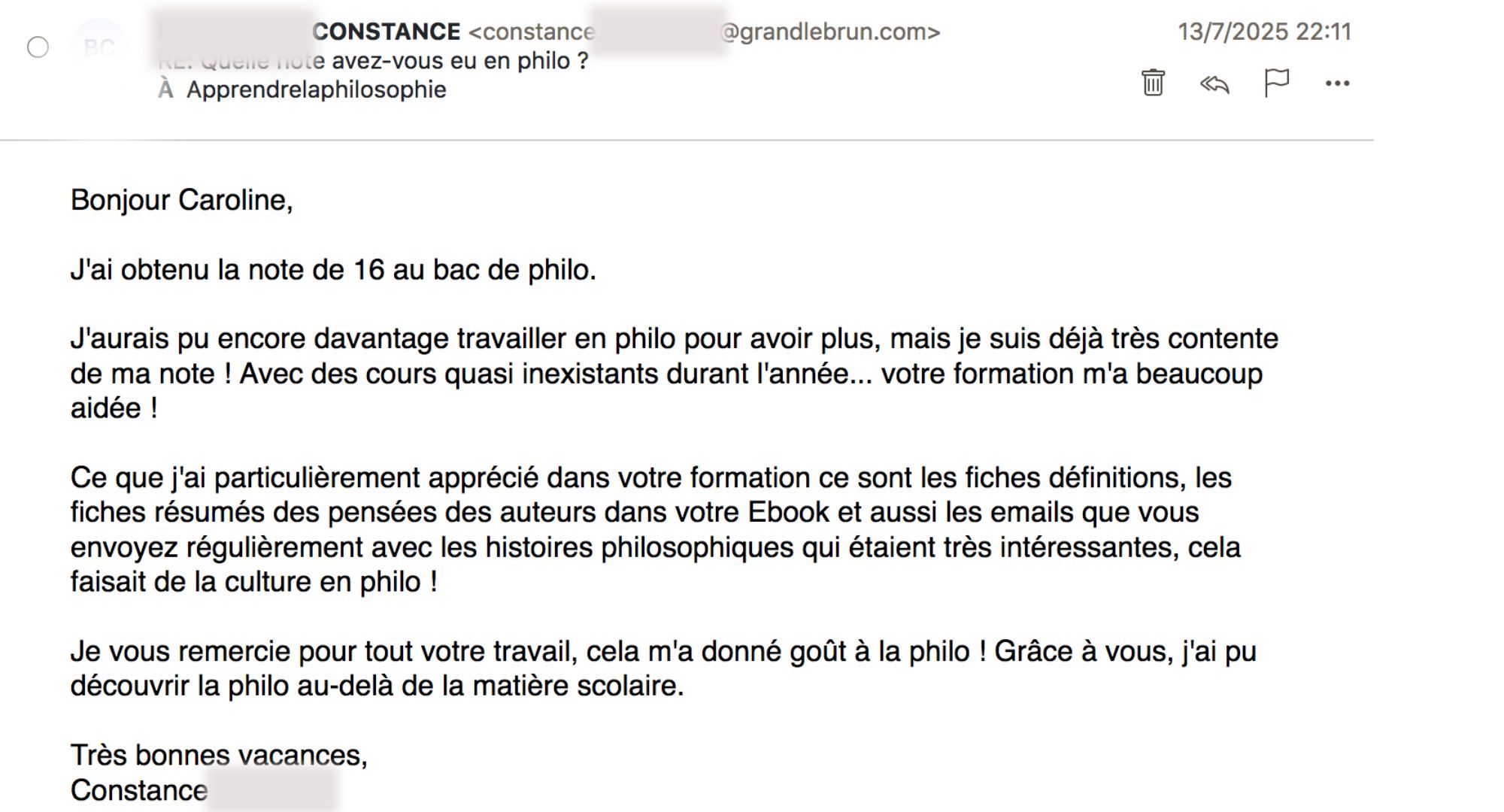1504x812 pixels.
Task: Click the BC sender avatar
Action: coord(99,47)
